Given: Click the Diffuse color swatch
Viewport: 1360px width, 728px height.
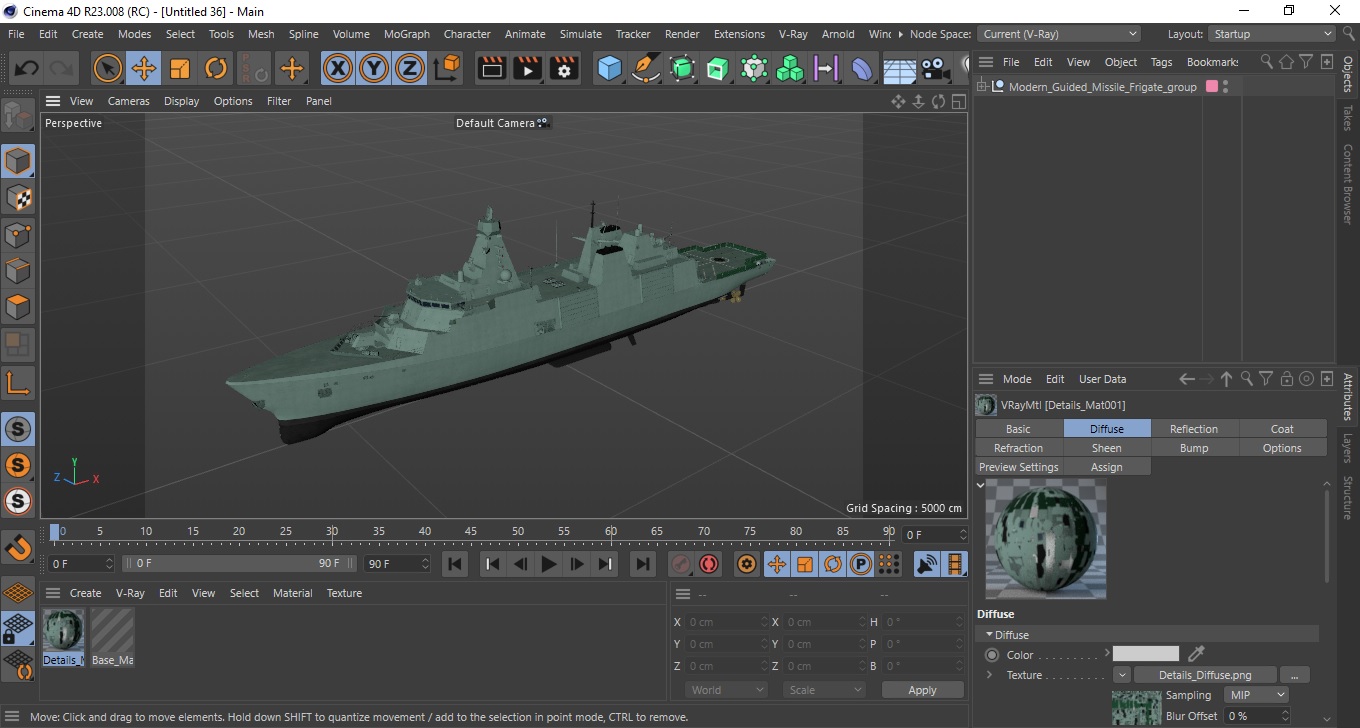Looking at the screenshot, I should coord(1146,654).
